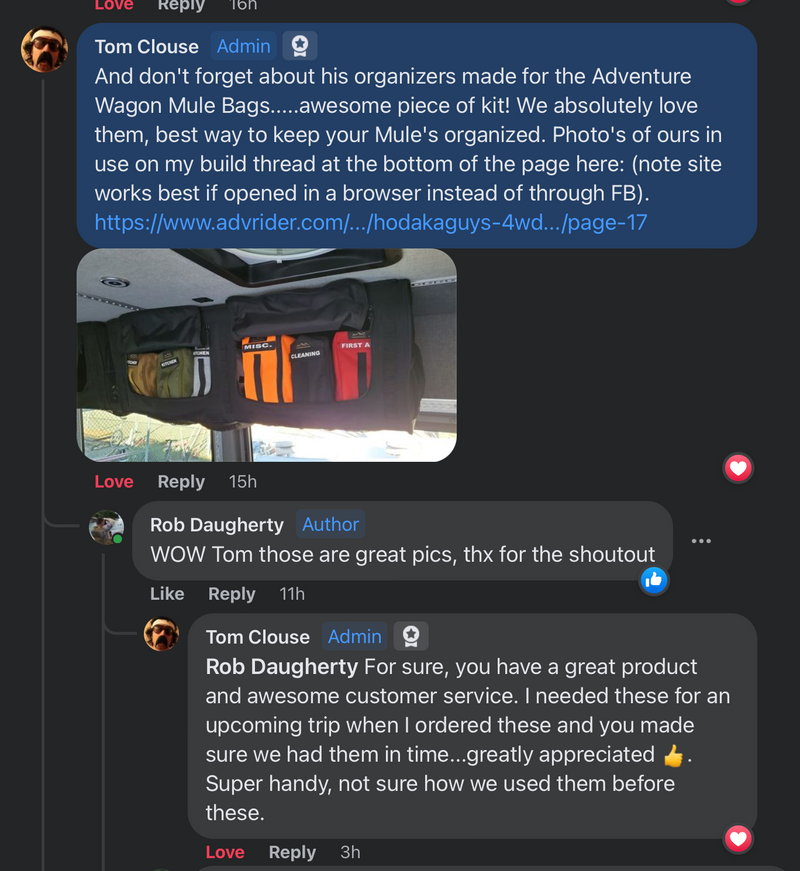
Task: Click the heart reaction under the photo
Action: [x=738, y=468]
